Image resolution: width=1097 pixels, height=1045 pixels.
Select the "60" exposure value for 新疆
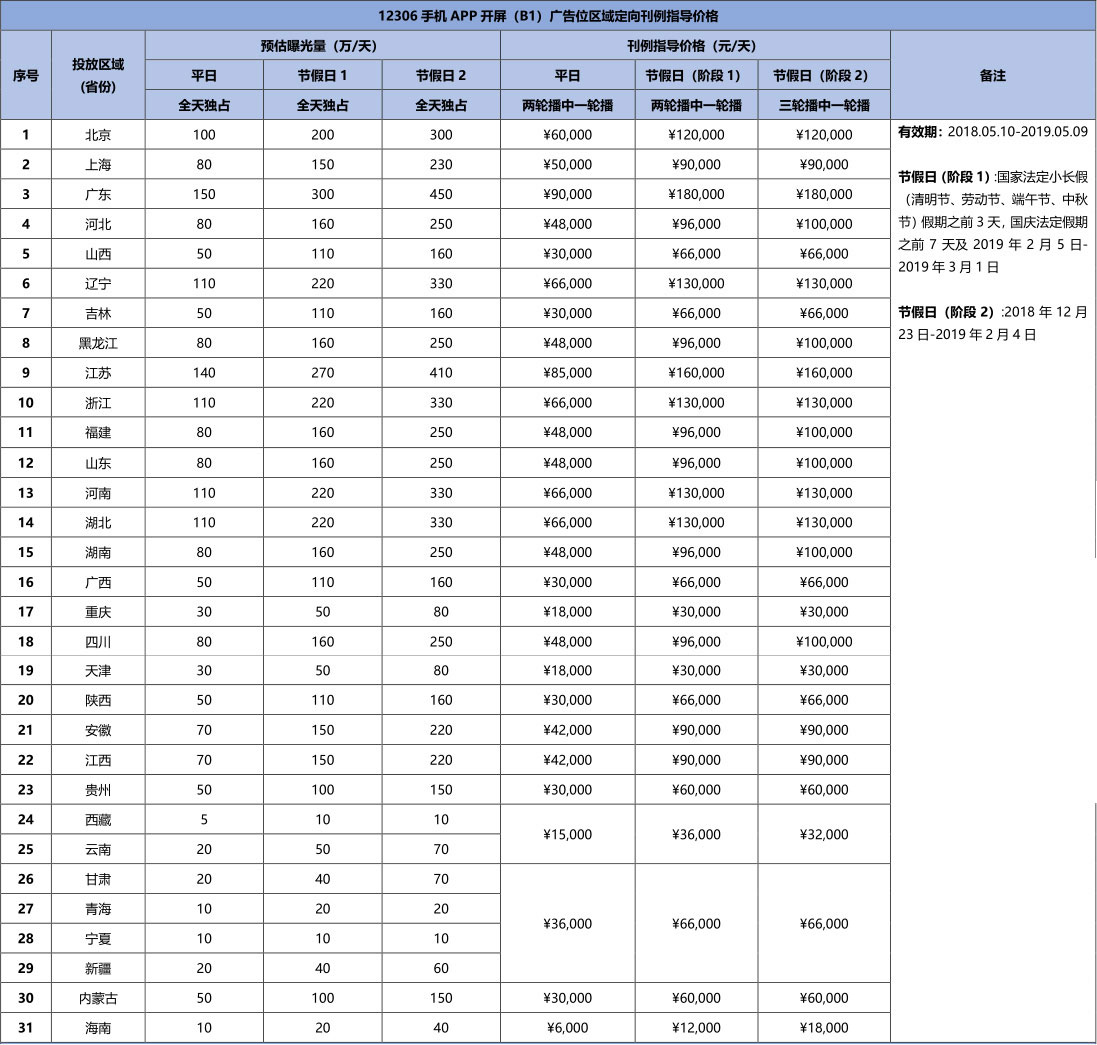[441, 968]
